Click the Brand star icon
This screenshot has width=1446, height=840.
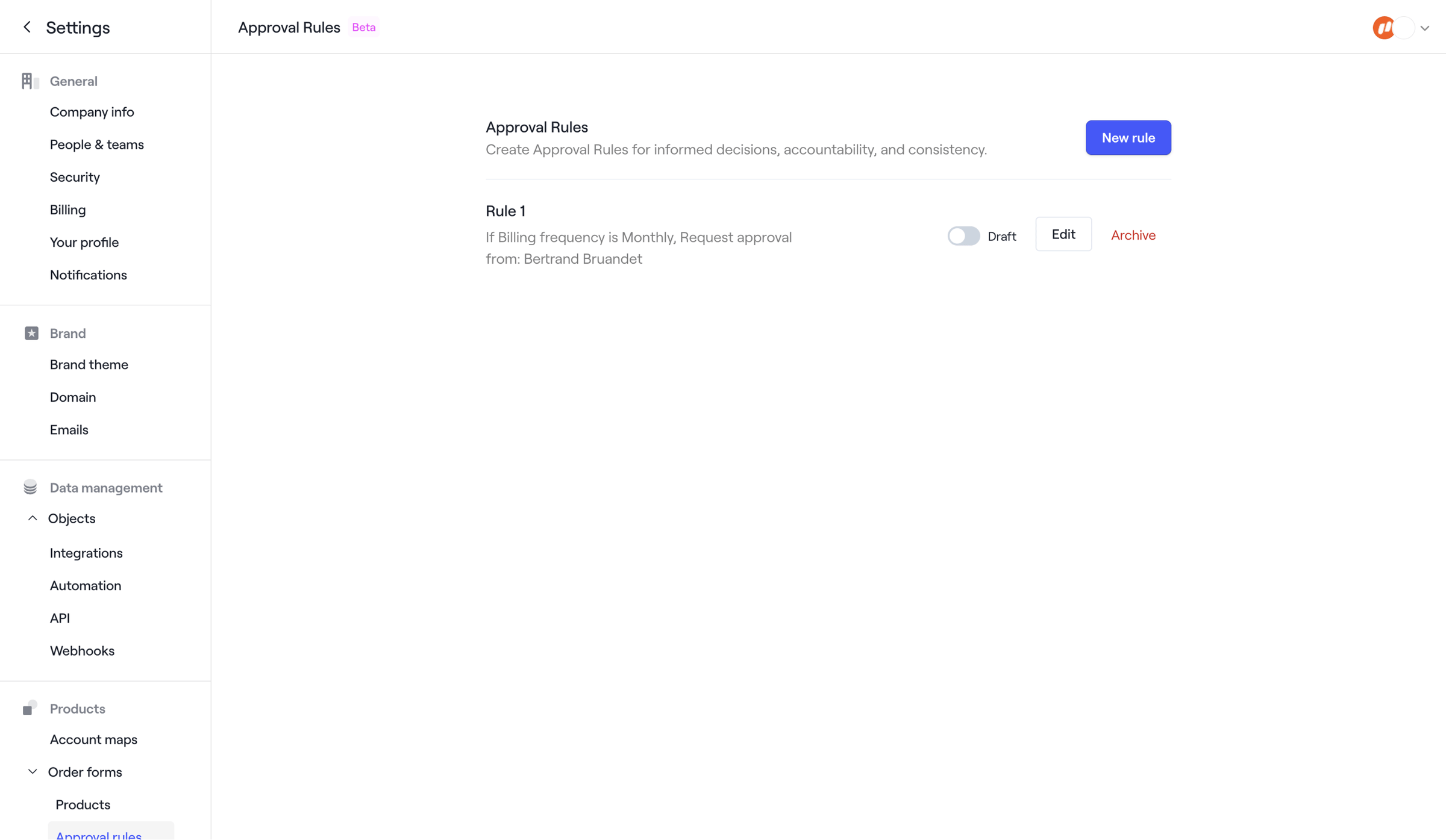31,333
